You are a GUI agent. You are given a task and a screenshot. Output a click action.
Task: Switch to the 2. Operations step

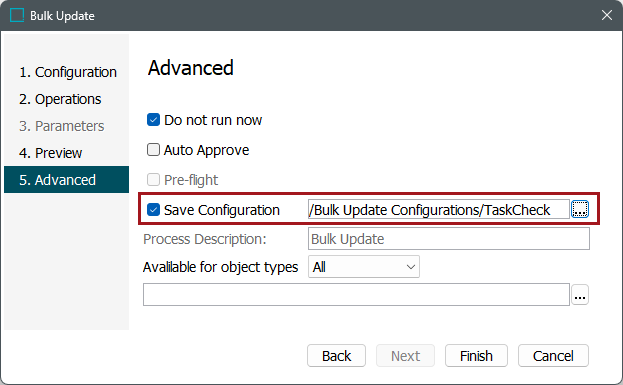pyautogui.click(x=60, y=99)
